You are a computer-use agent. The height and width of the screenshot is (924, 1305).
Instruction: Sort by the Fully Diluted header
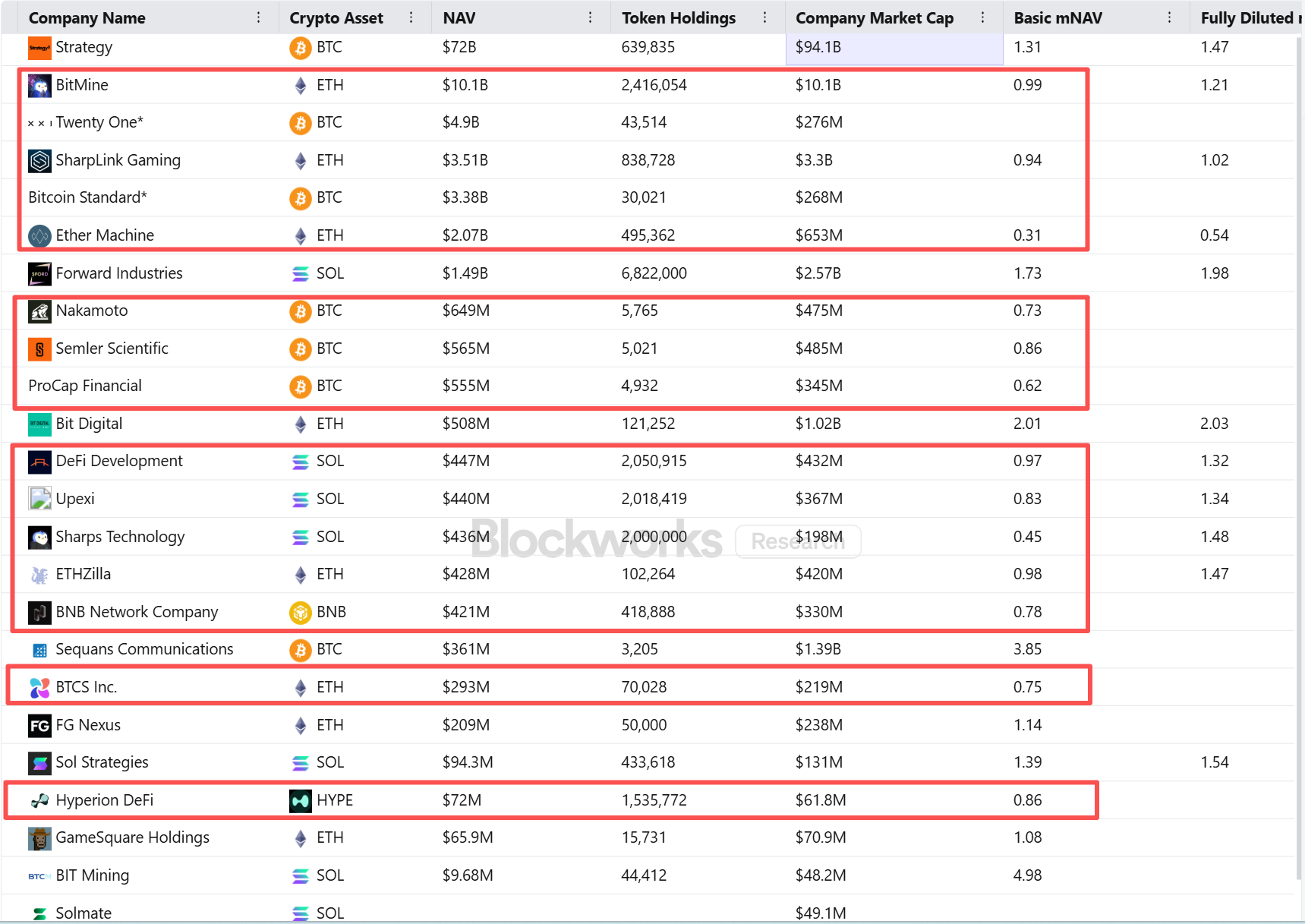pyautogui.click(x=1251, y=18)
